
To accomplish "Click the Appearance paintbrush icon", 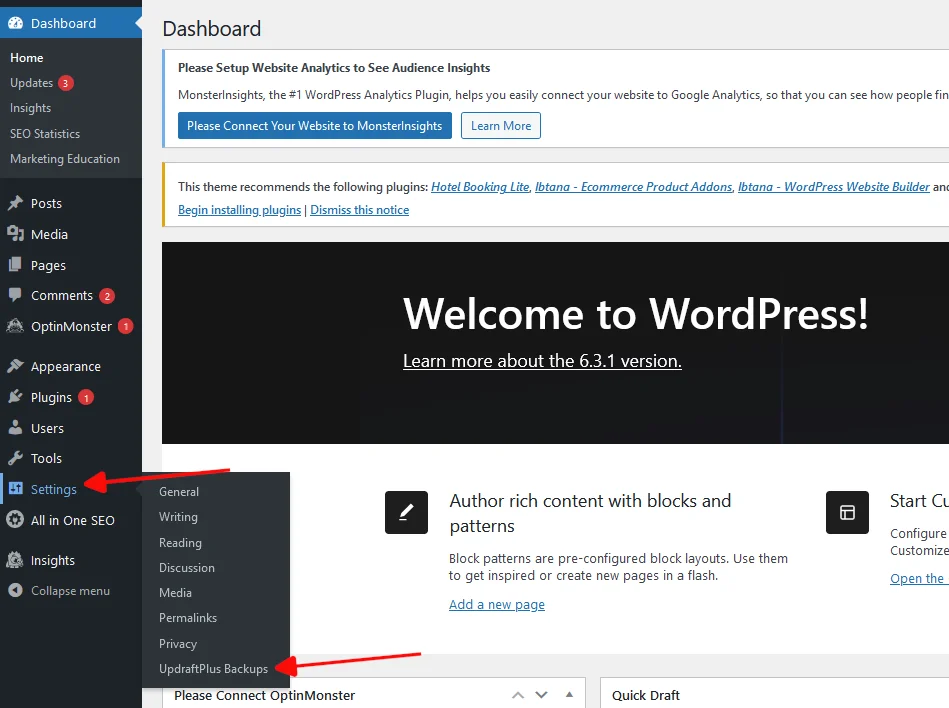I will (x=15, y=366).
